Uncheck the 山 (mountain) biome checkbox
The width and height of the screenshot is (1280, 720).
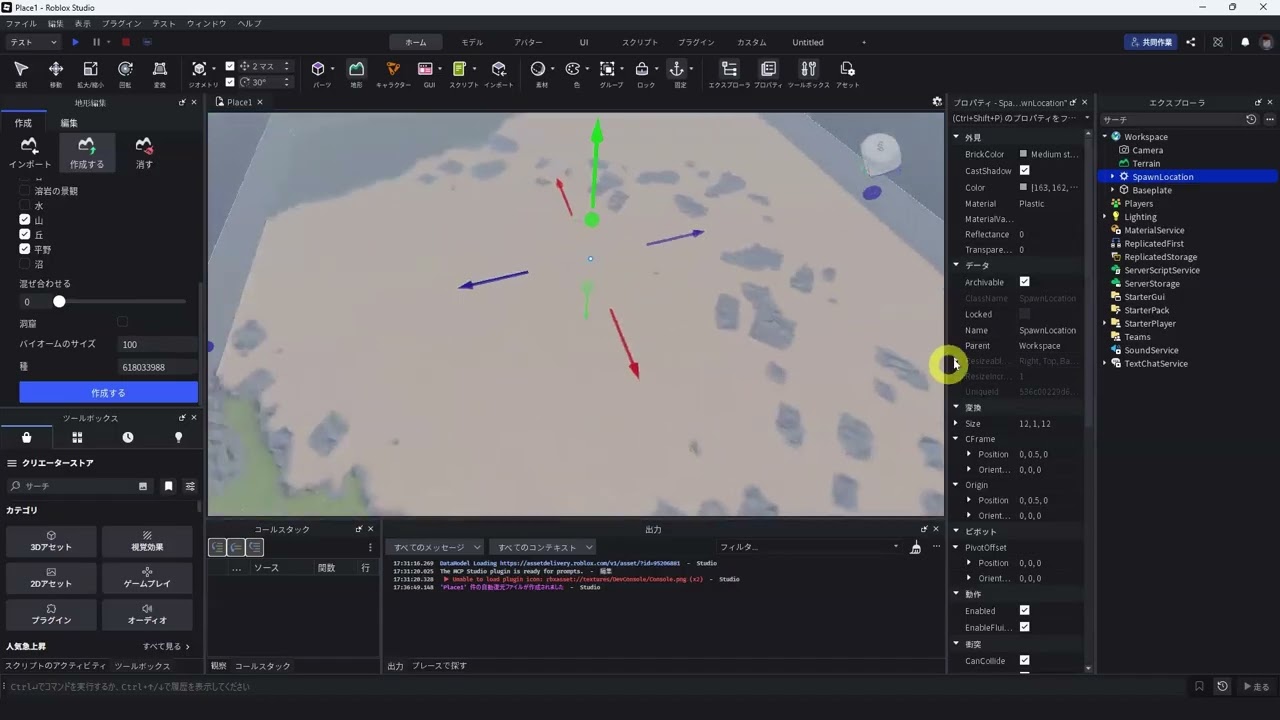(x=25, y=220)
